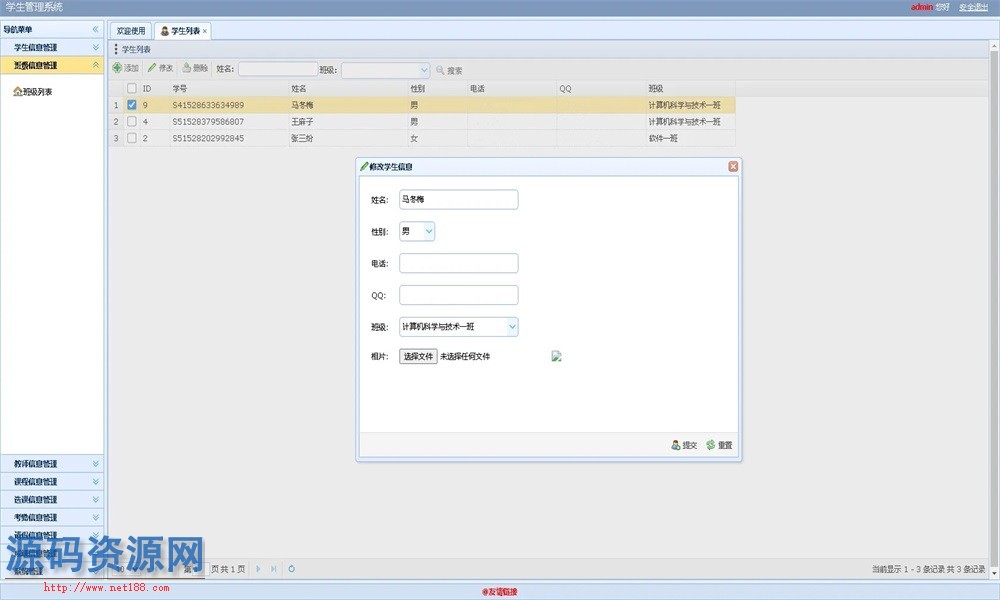Uncheck the checkbox for student 马冬梅
Image resolution: width=1000 pixels, height=600 pixels.
coord(131,105)
